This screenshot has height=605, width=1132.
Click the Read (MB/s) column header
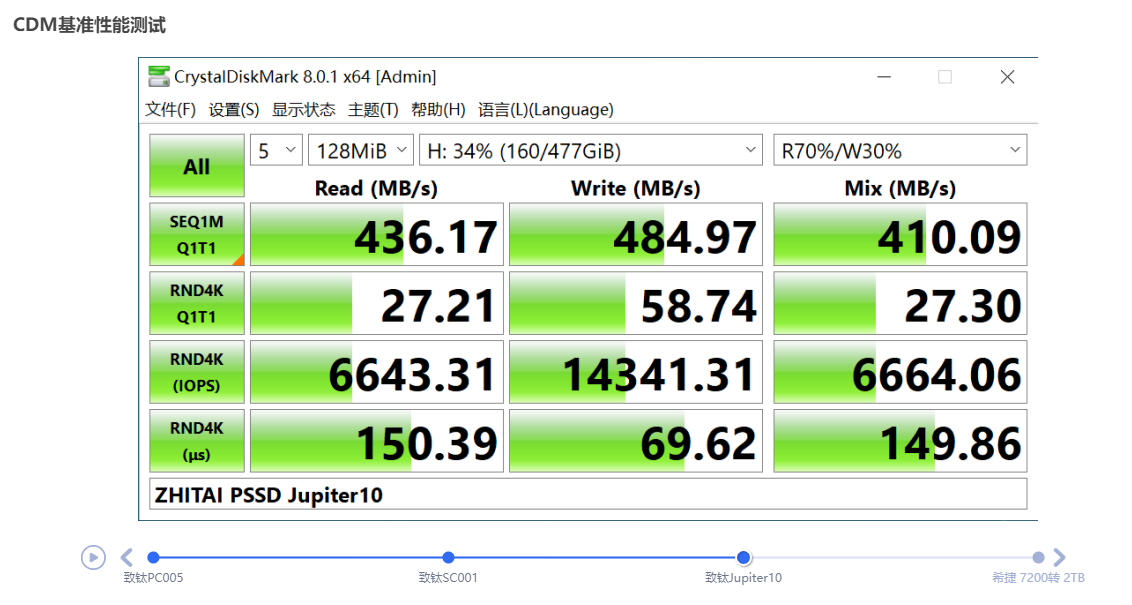[x=376, y=188]
